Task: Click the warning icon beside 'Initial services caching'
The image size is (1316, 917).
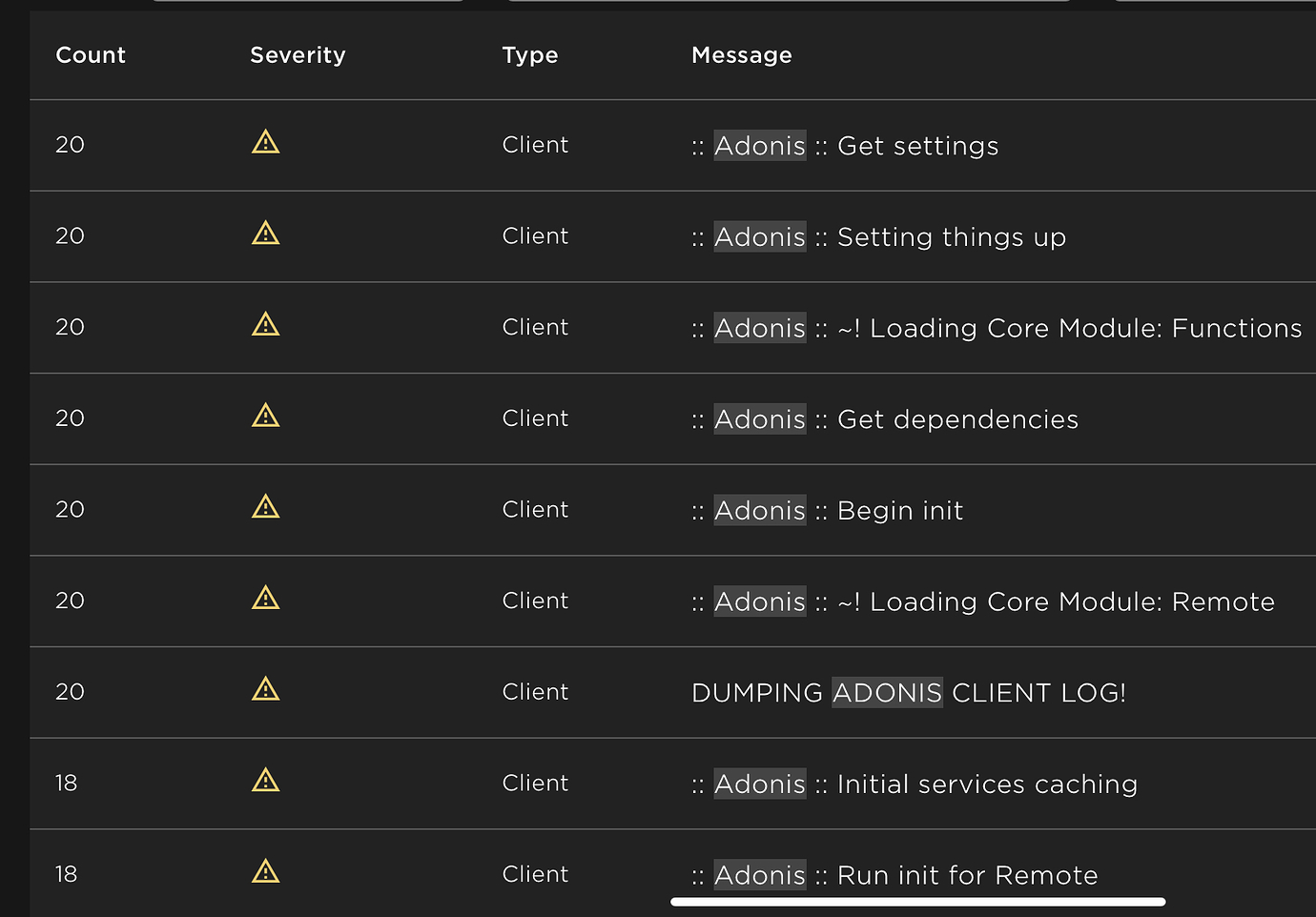Action: pos(265,780)
